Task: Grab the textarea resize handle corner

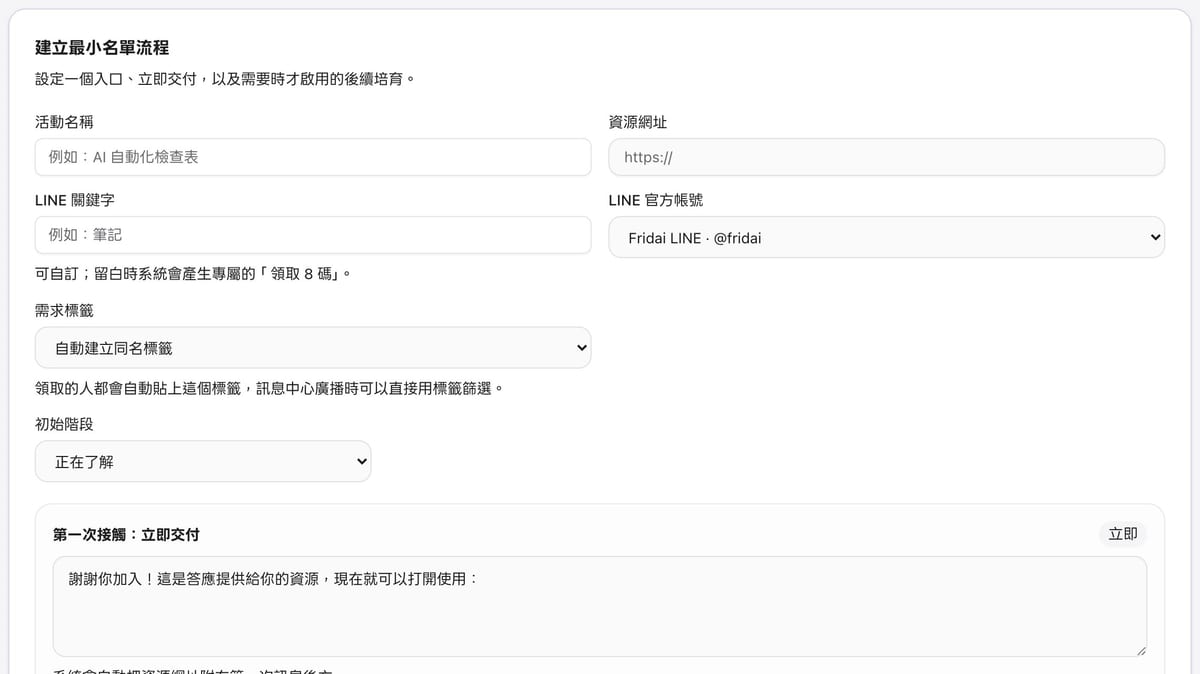Action: pos(1140,650)
